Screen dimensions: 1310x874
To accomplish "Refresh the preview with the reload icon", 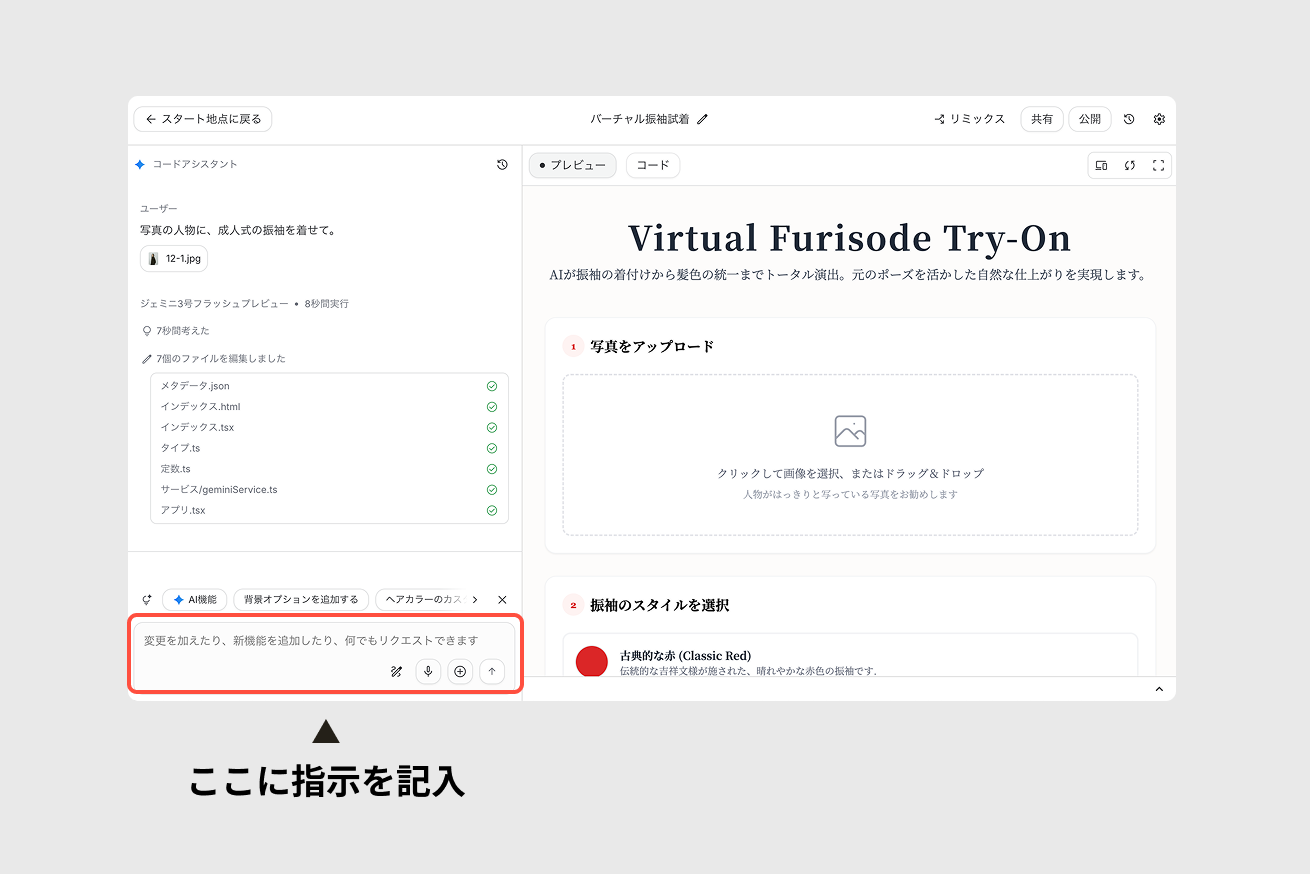I will (x=1129, y=165).
